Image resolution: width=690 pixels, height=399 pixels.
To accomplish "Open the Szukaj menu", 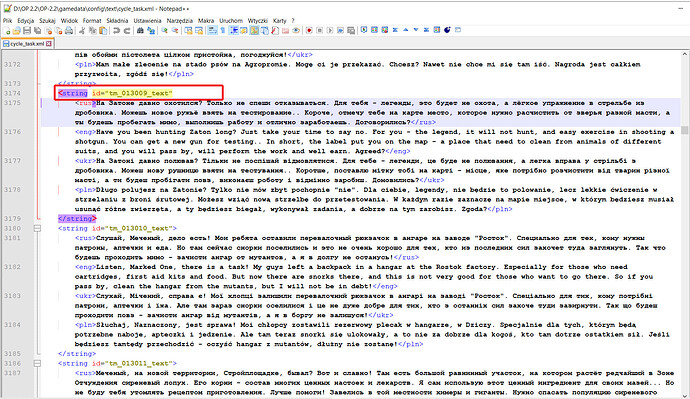I will coord(47,21).
